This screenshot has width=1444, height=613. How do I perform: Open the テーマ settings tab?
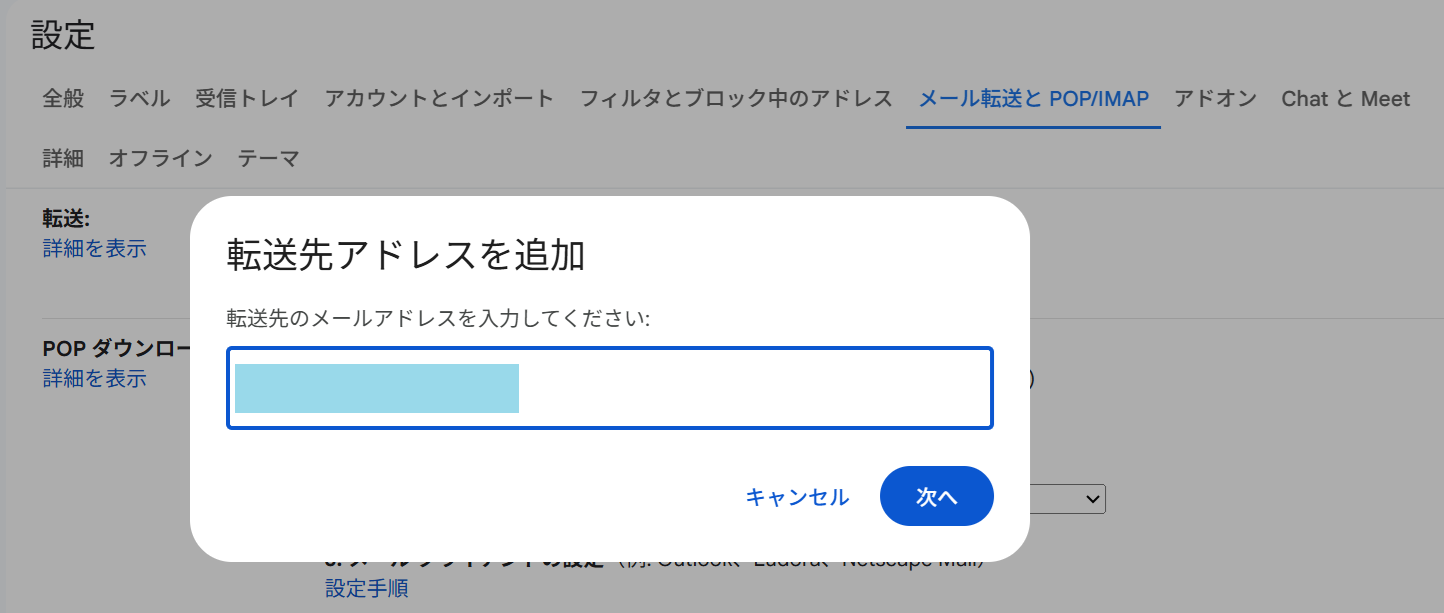click(x=268, y=158)
